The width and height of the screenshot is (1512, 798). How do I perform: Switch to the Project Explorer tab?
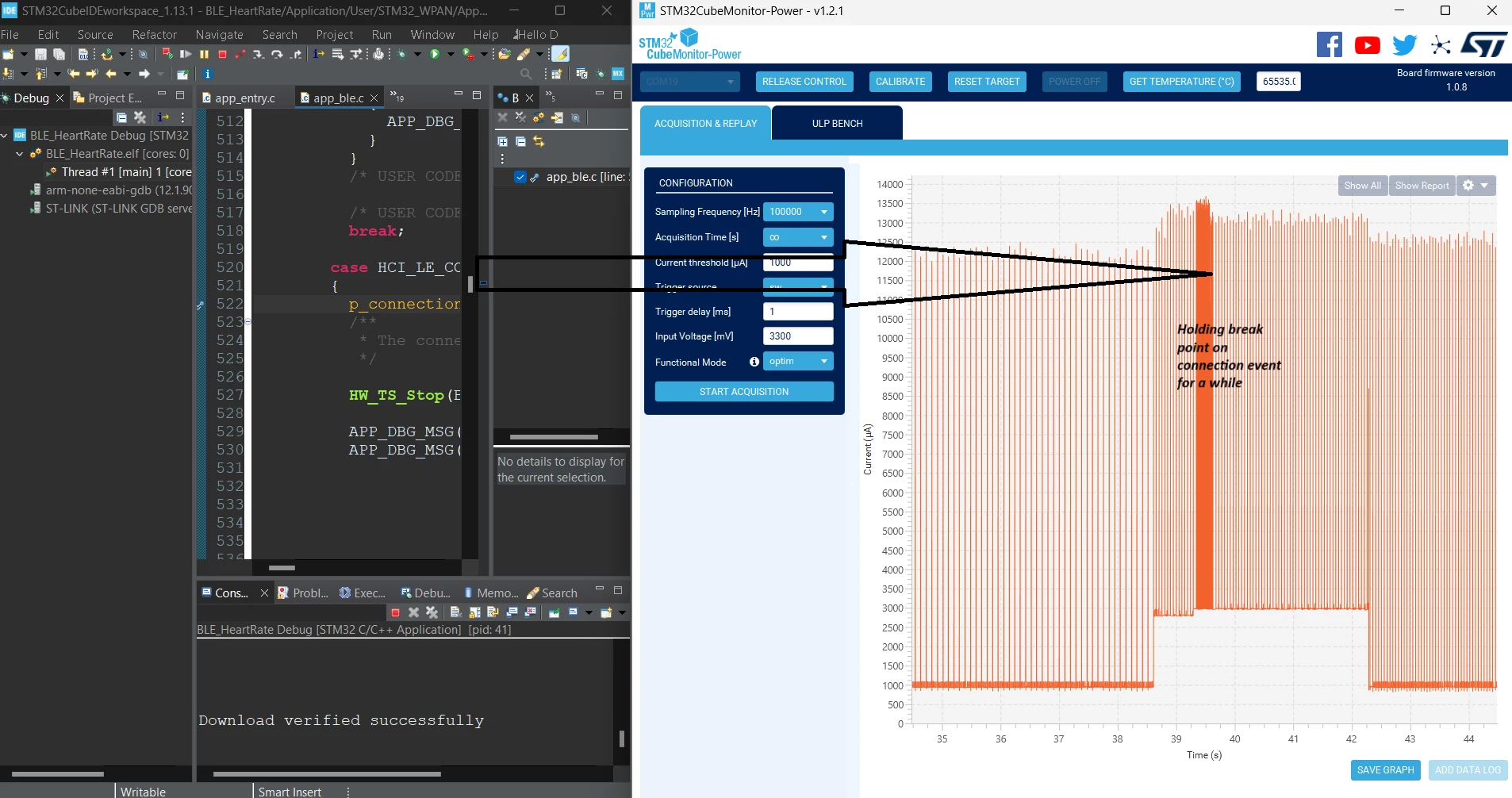point(108,98)
